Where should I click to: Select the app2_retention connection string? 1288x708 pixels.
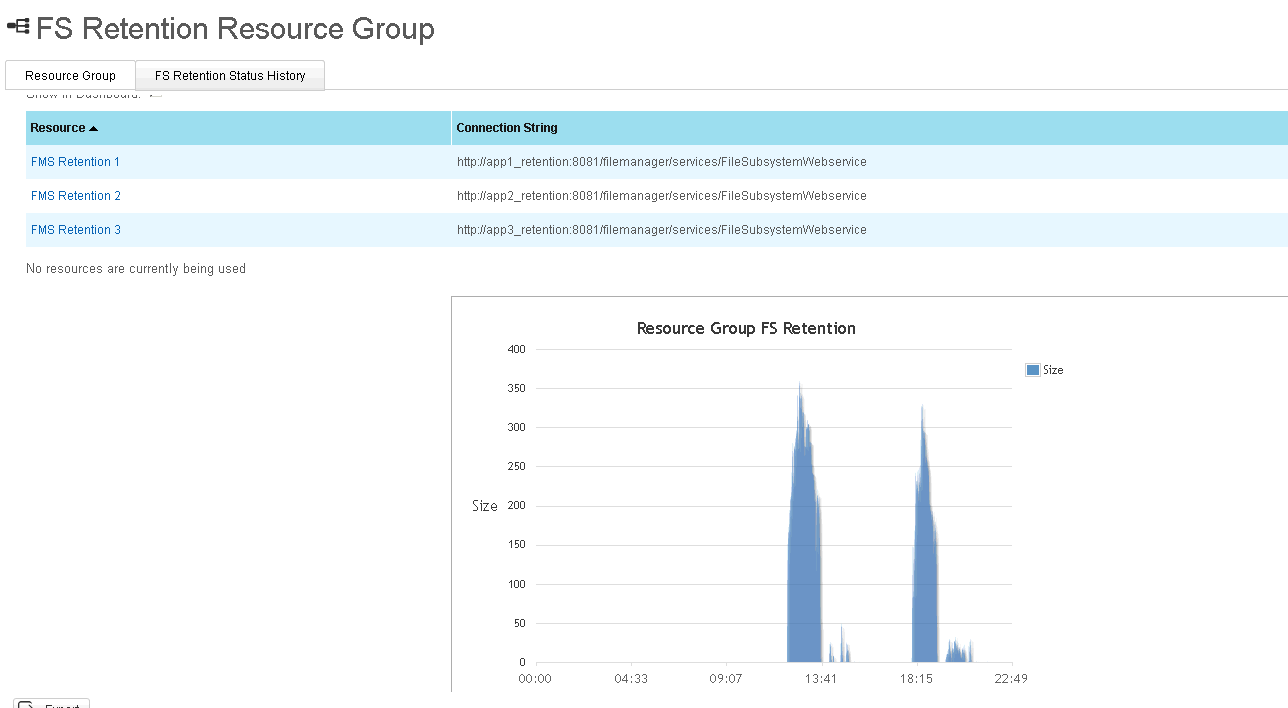[x=661, y=196]
